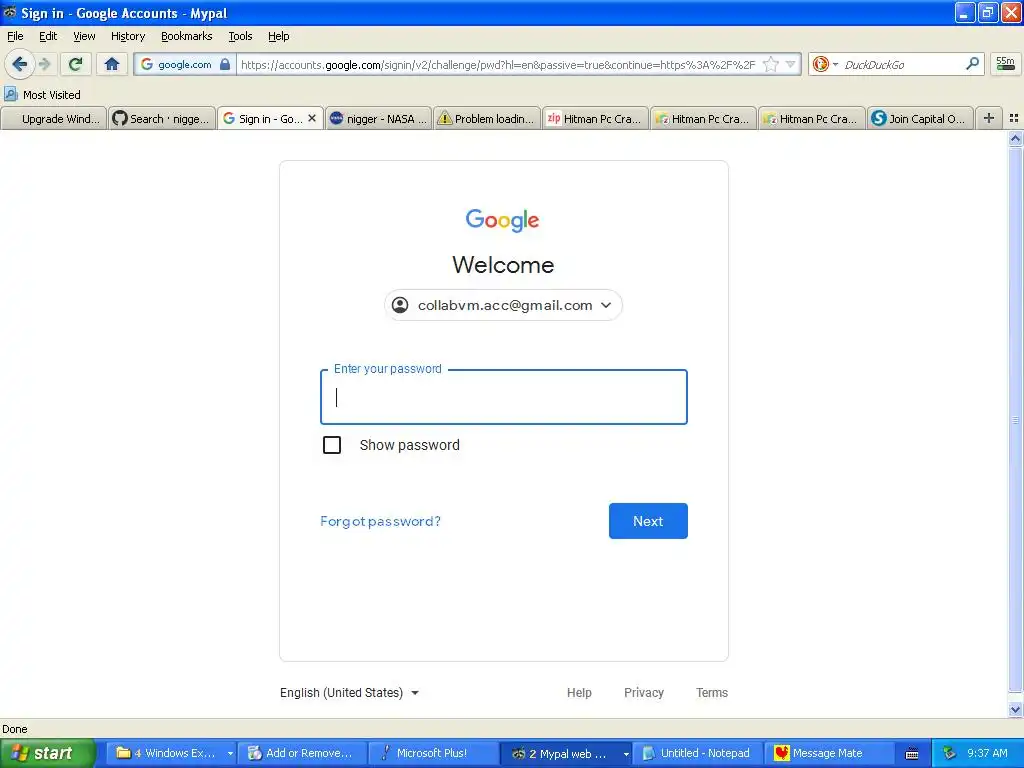Image resolution: width=1024 pixels, height=768 pixels.
Task: Switch to the Upgrade Wind... tab
Action: (x=54, y=119)
